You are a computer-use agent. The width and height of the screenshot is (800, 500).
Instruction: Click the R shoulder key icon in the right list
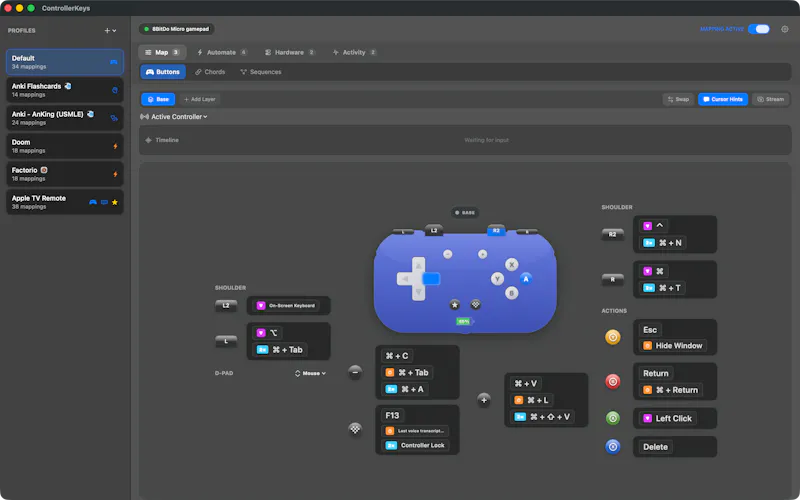tap(612, 280)
